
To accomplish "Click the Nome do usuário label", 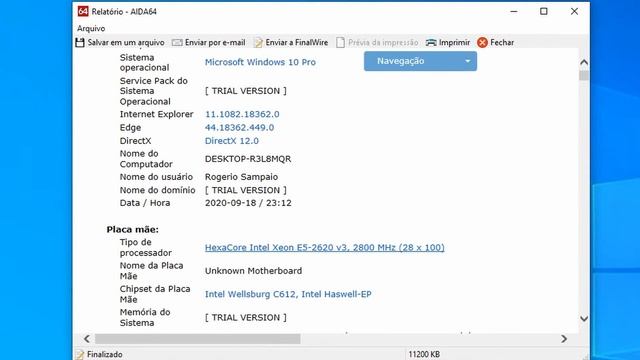I will tap(156, 177).
